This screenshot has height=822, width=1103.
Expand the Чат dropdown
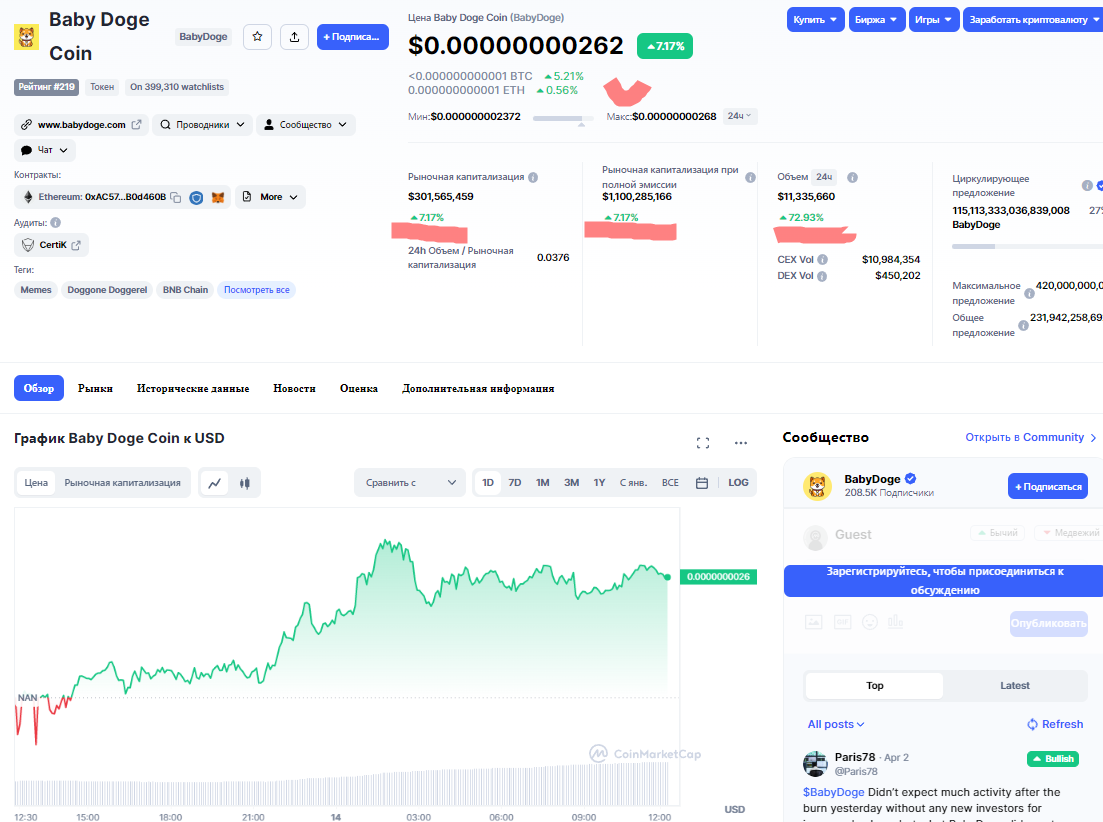(45, 150)
